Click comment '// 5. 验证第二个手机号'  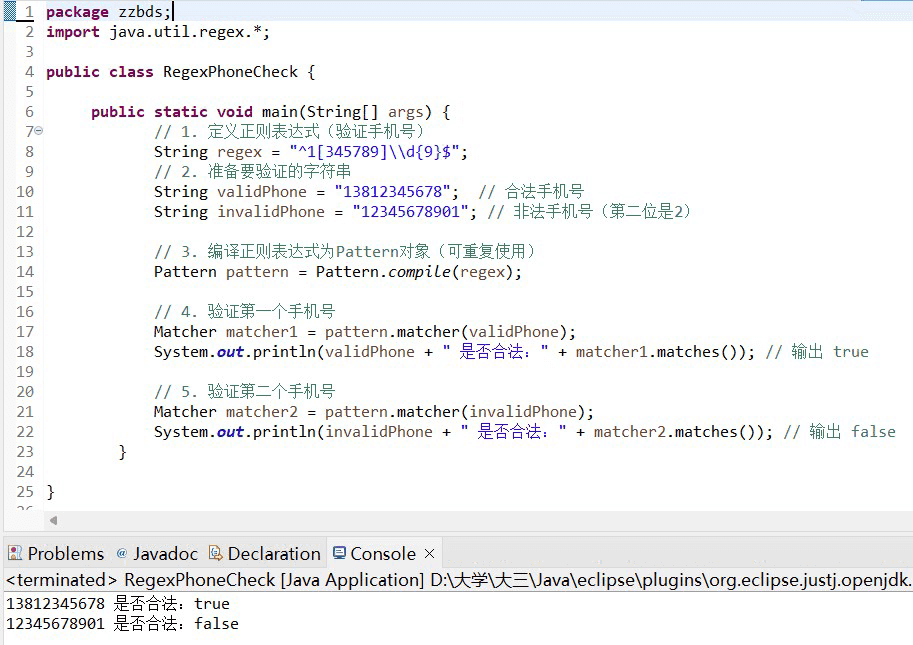click(245, 392)
